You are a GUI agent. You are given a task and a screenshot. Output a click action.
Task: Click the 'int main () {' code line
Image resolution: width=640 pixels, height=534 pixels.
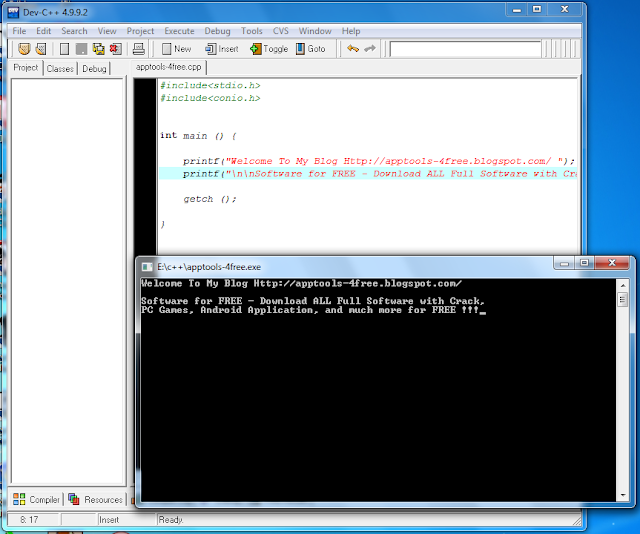[198, 136]
